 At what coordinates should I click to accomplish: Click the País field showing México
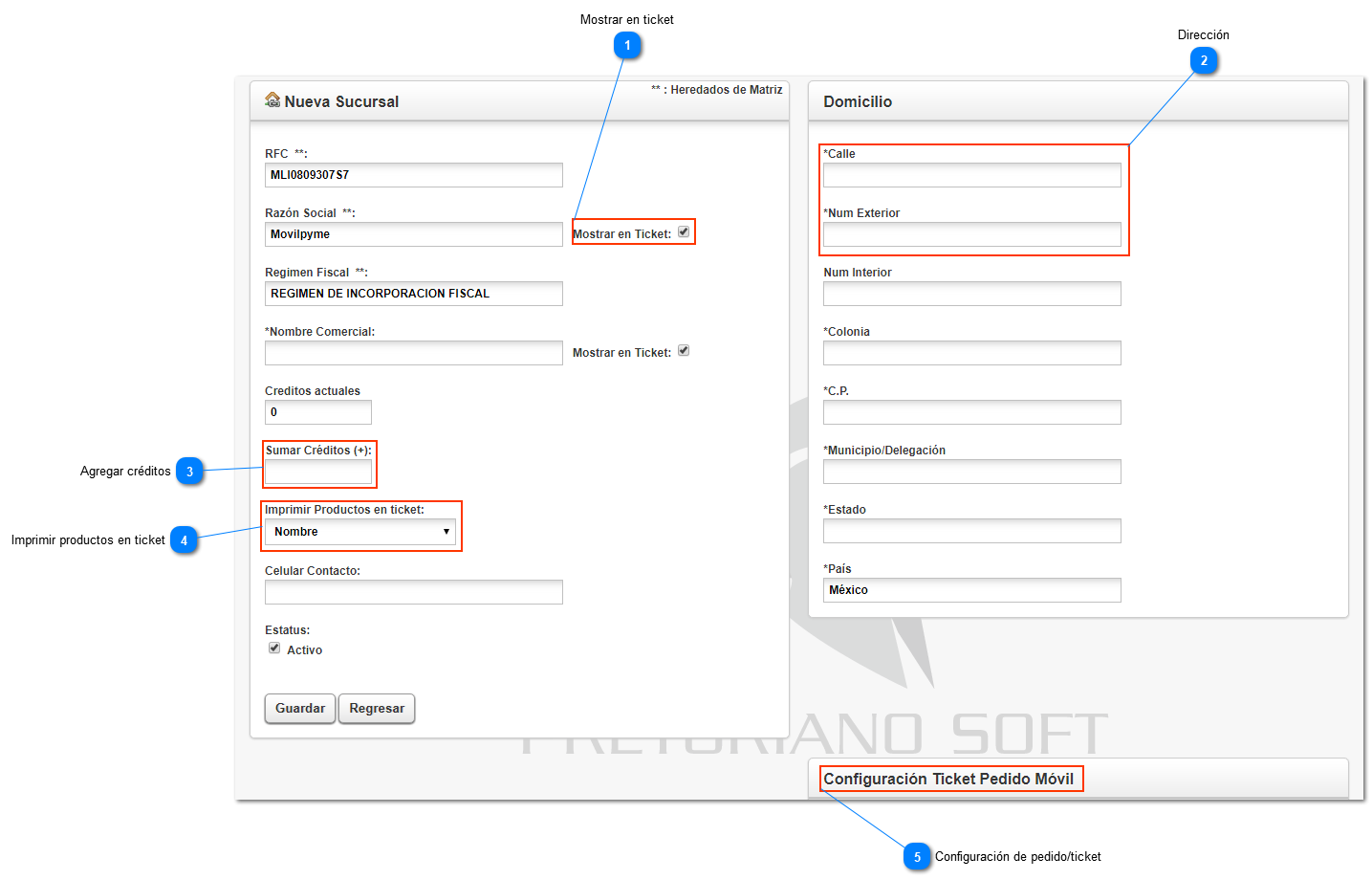pos(972,590)
